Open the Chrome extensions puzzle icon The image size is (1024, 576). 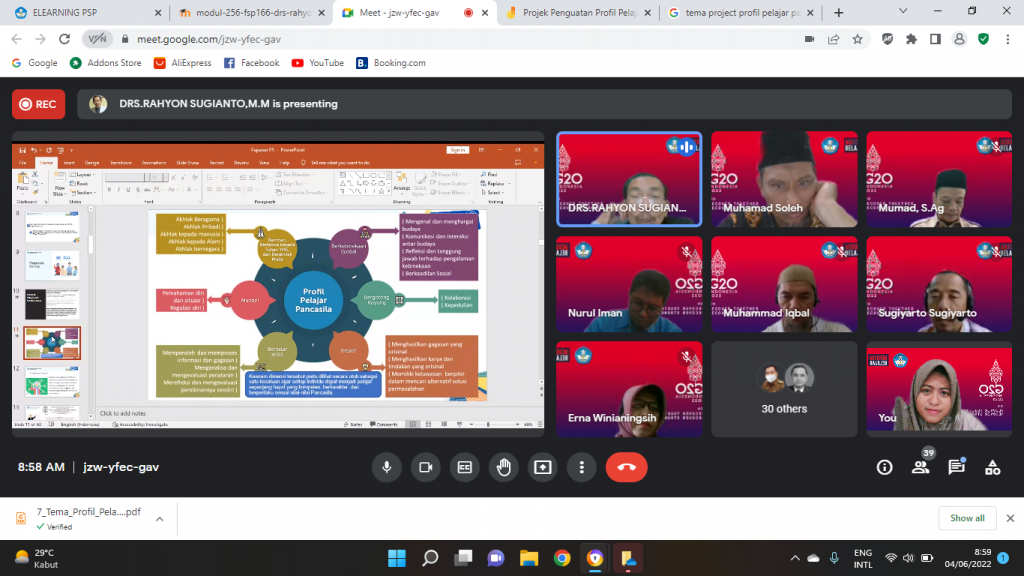pyautogui.click(x=911, y=39)
